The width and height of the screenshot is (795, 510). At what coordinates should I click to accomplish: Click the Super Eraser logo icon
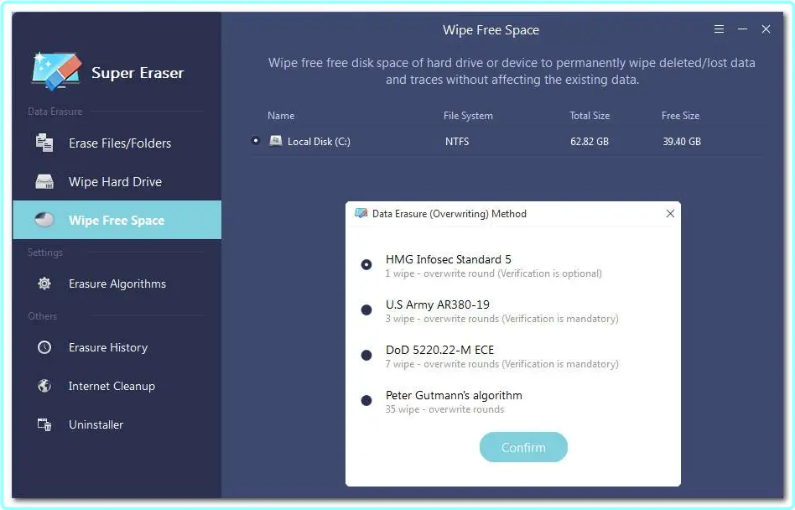coord(55,71)
